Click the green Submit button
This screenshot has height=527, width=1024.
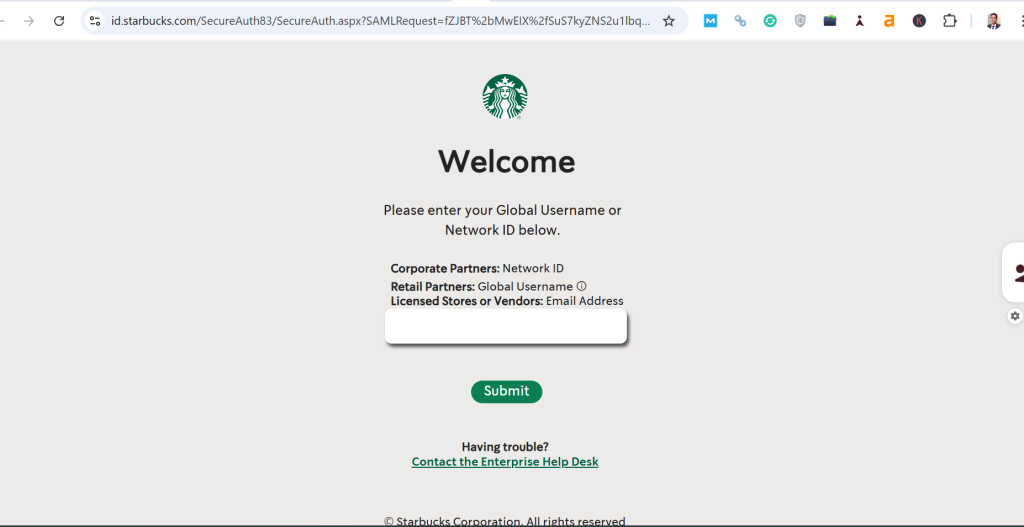click(506, 391)
